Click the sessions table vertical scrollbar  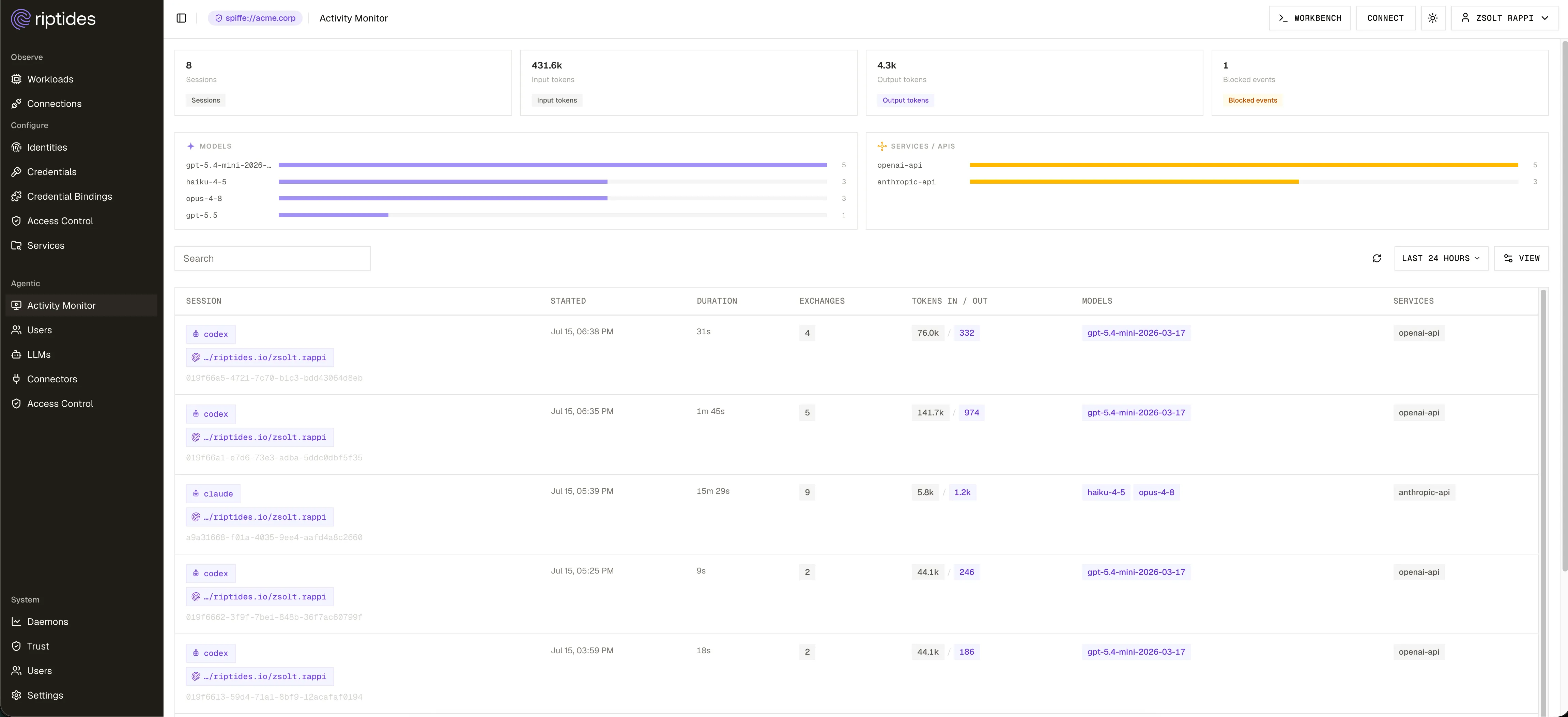[x=1543, y=503]
